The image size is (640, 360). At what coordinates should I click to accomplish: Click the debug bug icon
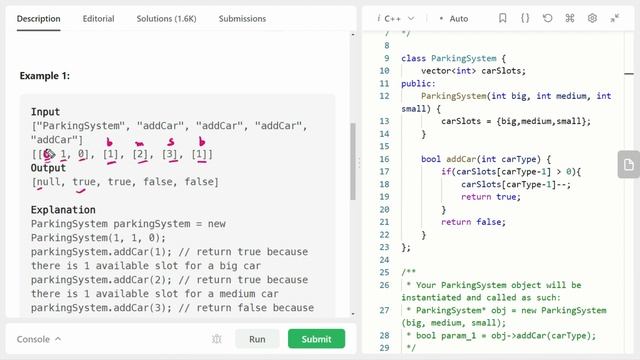click(217, 339)
